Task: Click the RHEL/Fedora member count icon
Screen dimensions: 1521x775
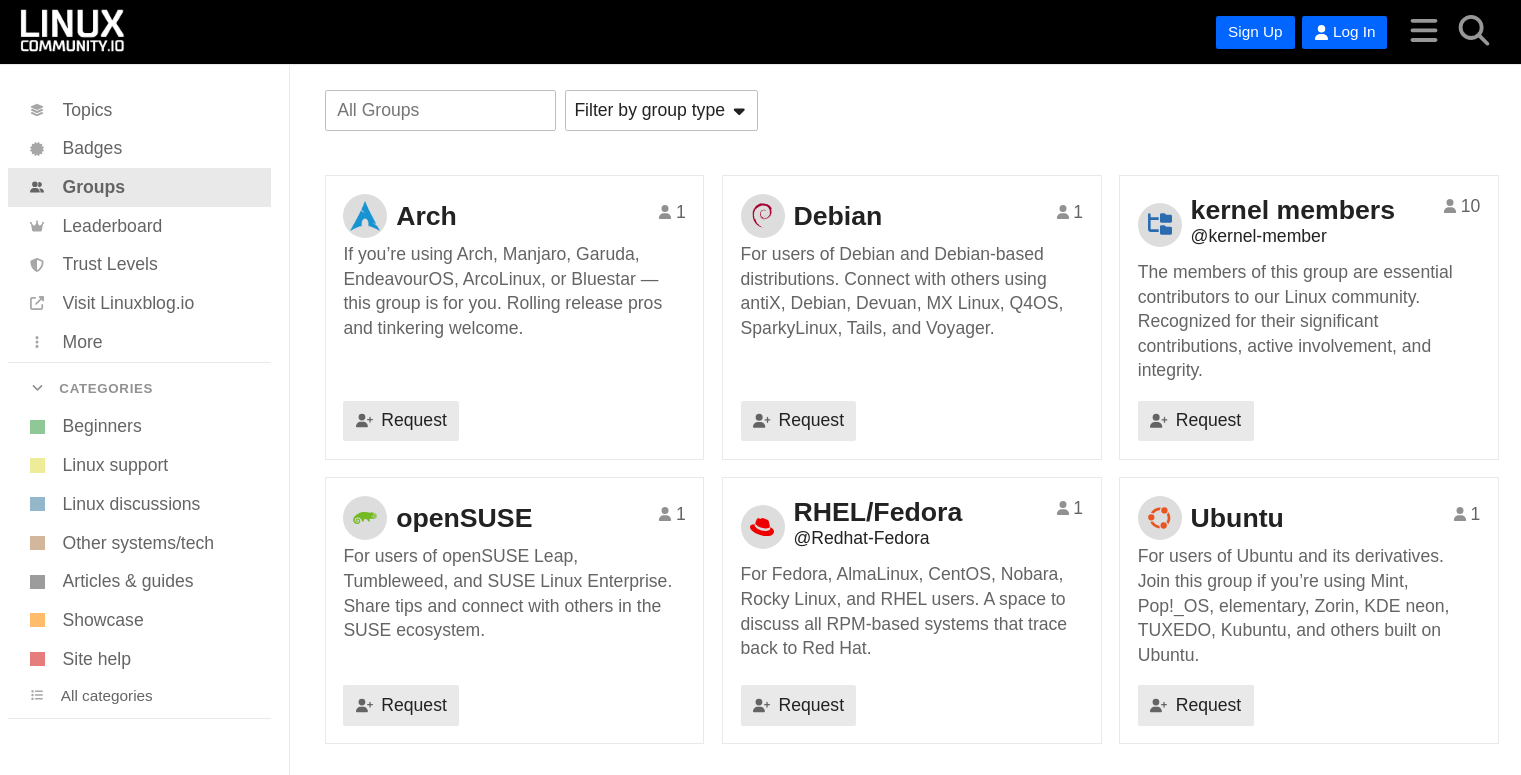Action: click(1063, 508)
